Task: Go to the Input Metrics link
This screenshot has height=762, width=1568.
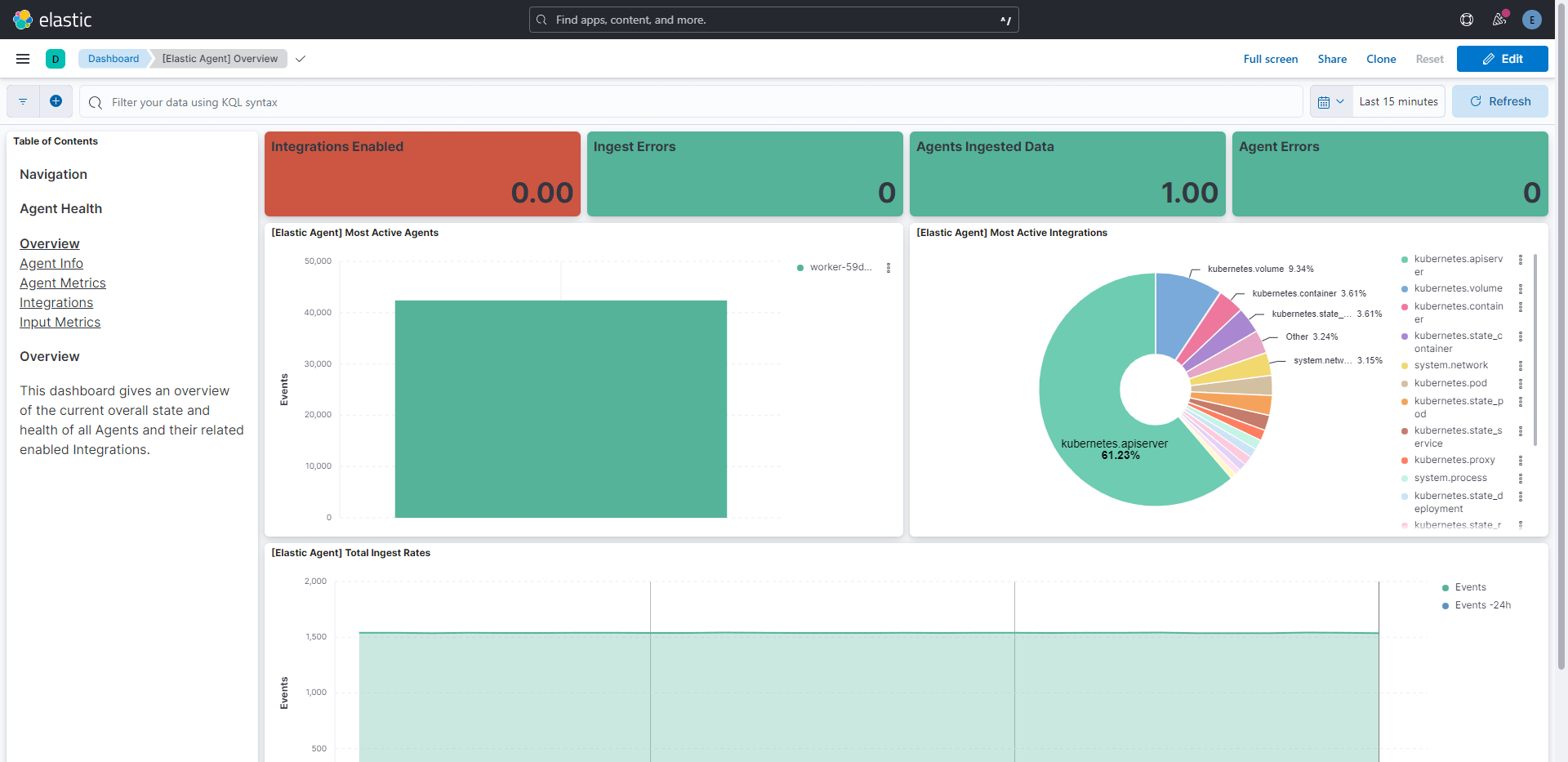Action: coord(60,322)
